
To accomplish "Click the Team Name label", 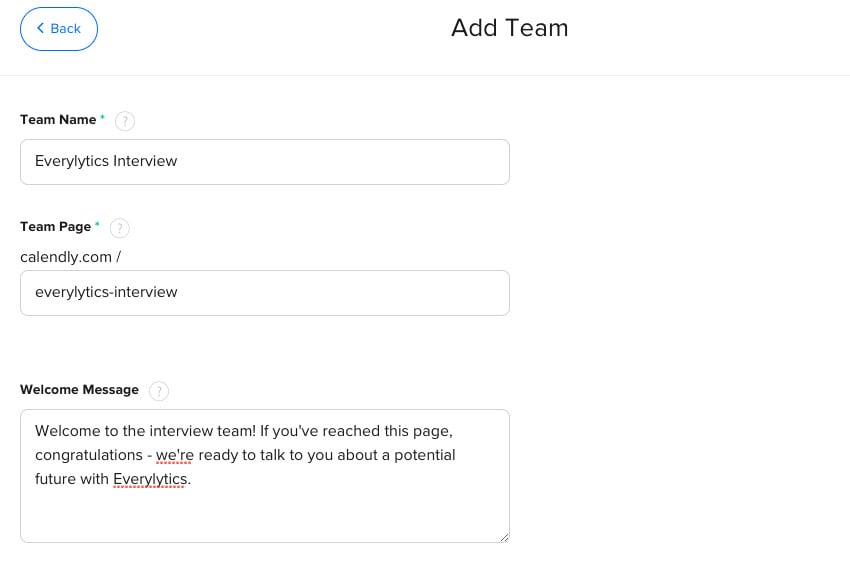I will coord(58,120).
